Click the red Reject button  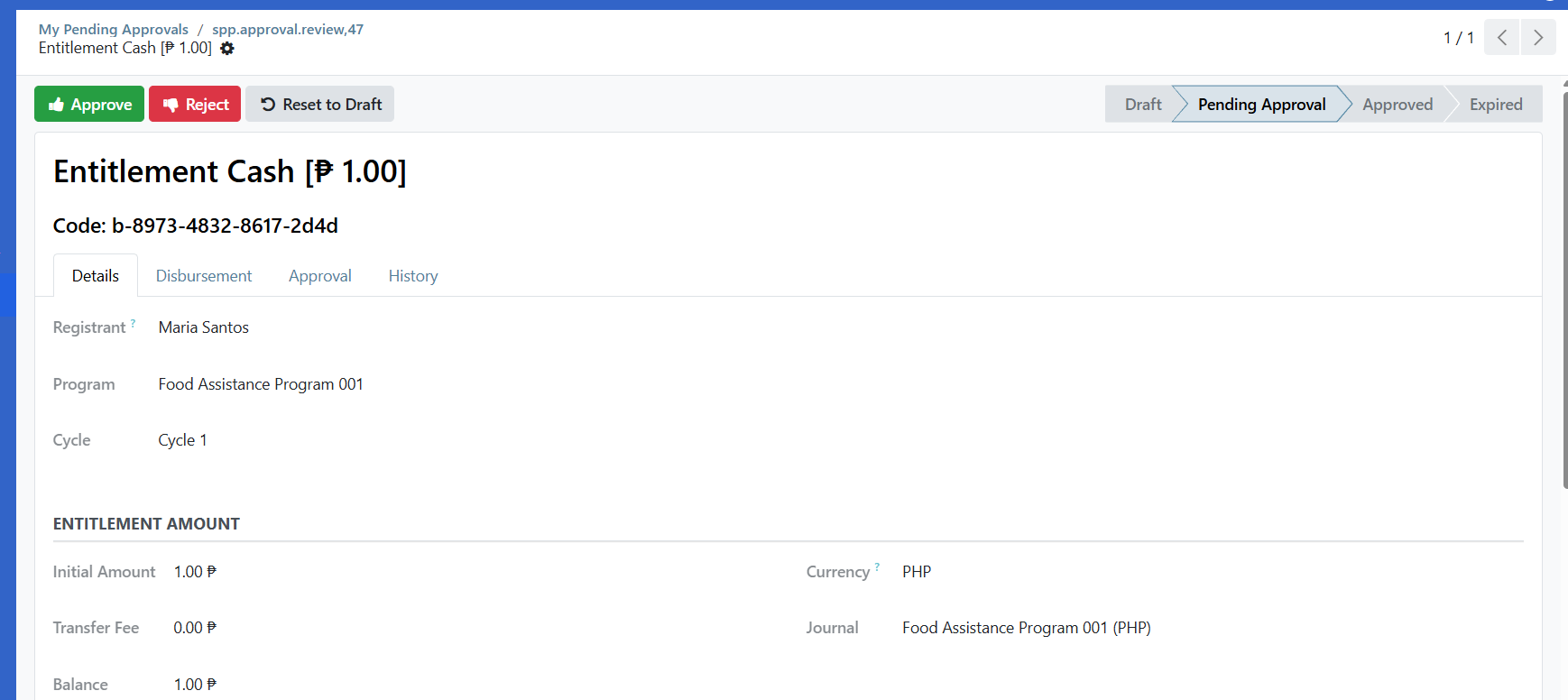click(x=195, y=105)
